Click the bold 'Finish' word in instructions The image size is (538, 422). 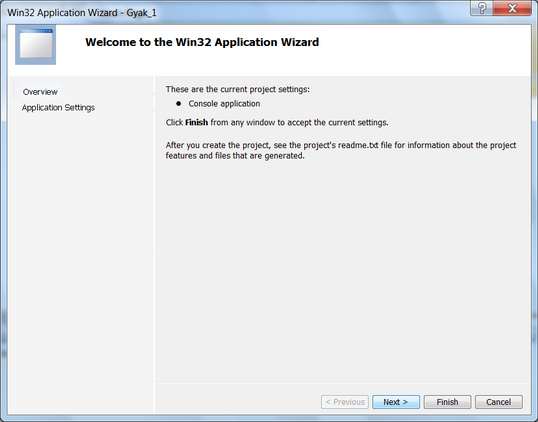point(197,122)
